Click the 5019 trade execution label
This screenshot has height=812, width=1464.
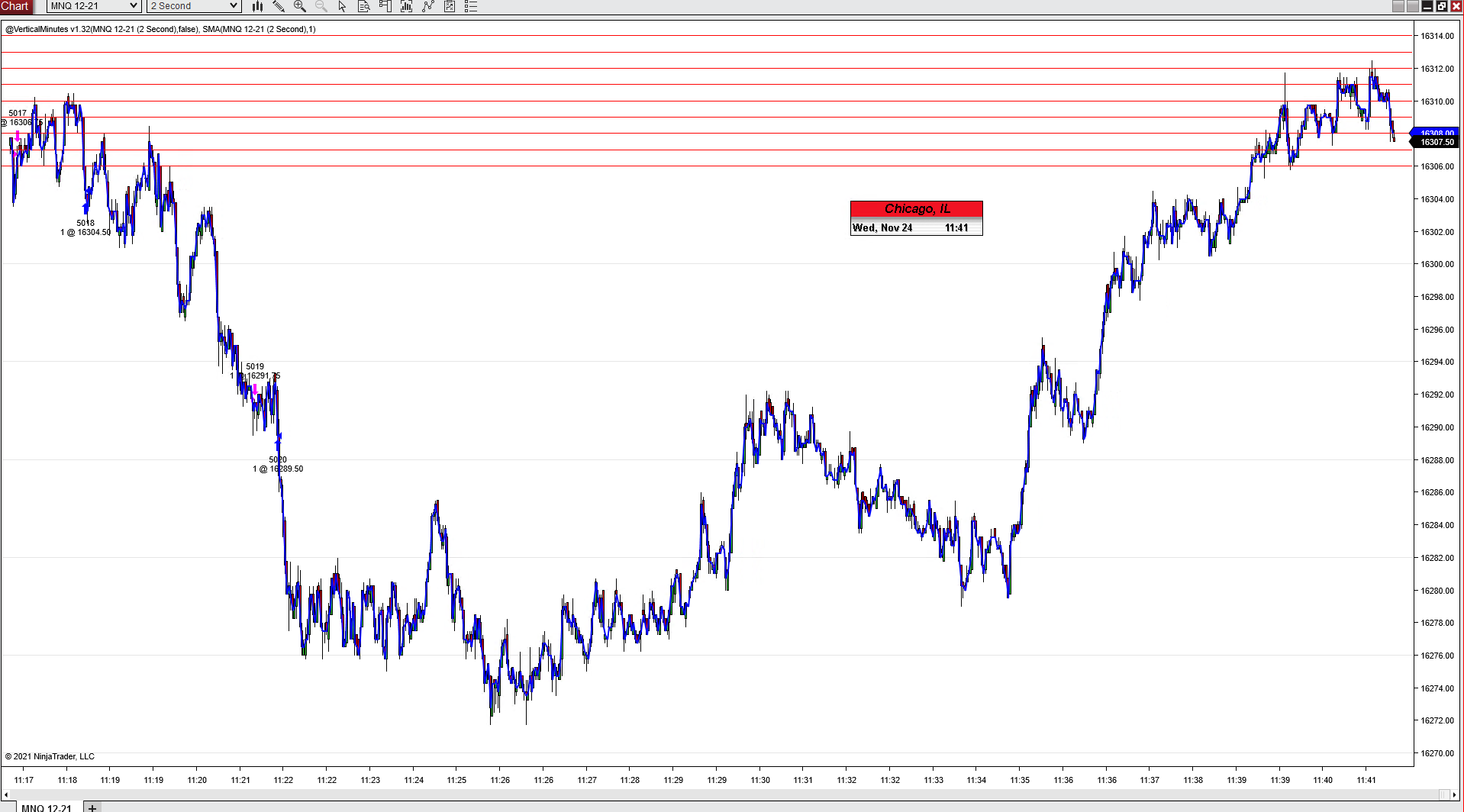255,366
